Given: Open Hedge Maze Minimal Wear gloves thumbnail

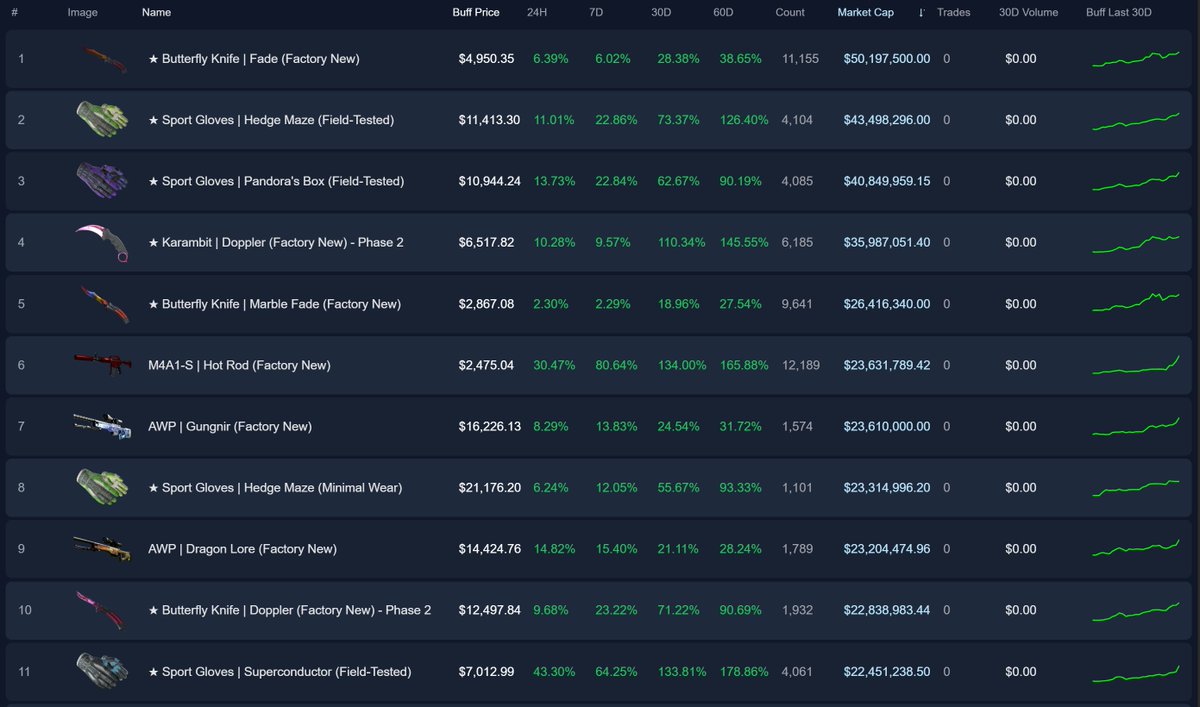Looking at the screenshot, I should tap(101, 487).
